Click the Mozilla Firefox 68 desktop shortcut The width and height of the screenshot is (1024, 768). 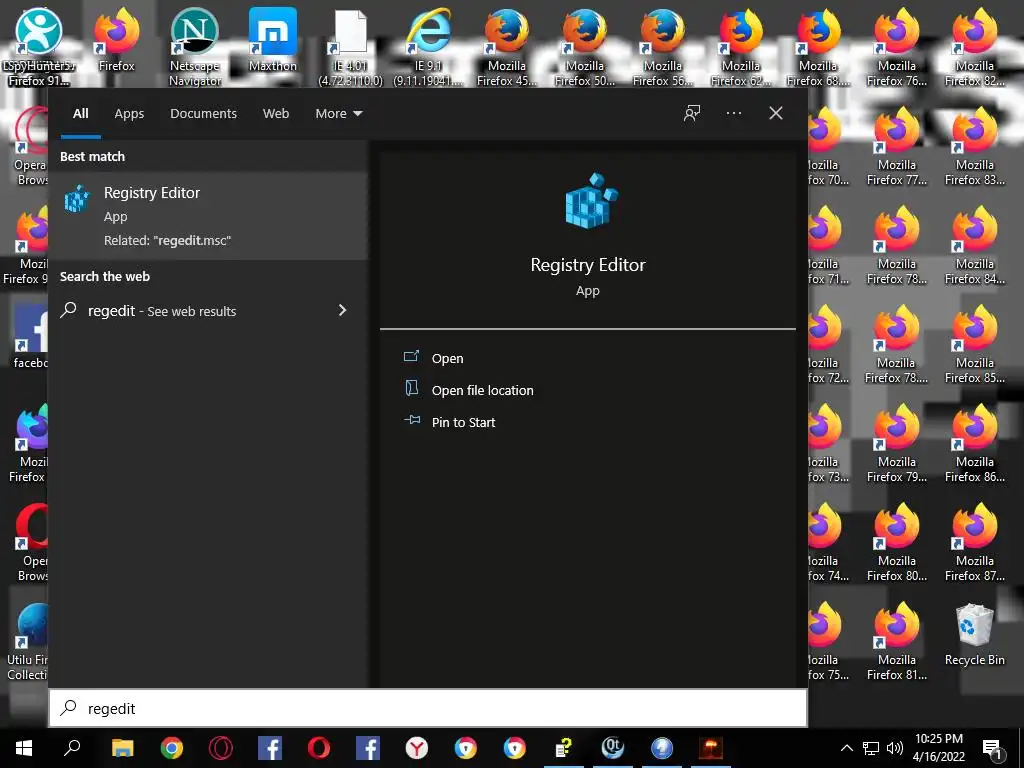pyautogui.click(x=818, y=47)
